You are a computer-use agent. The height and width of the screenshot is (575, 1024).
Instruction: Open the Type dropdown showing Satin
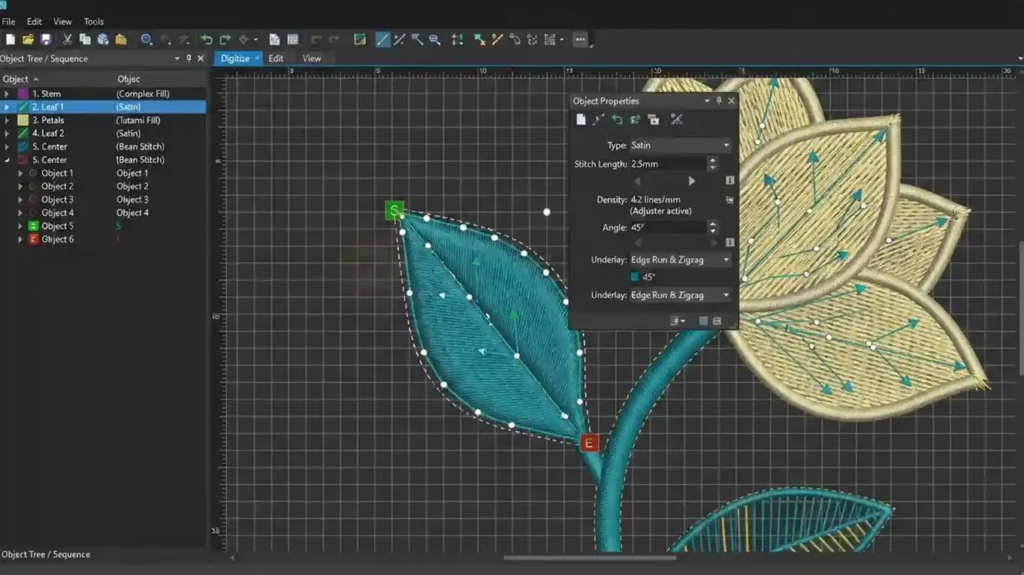(x=680, y=145)
